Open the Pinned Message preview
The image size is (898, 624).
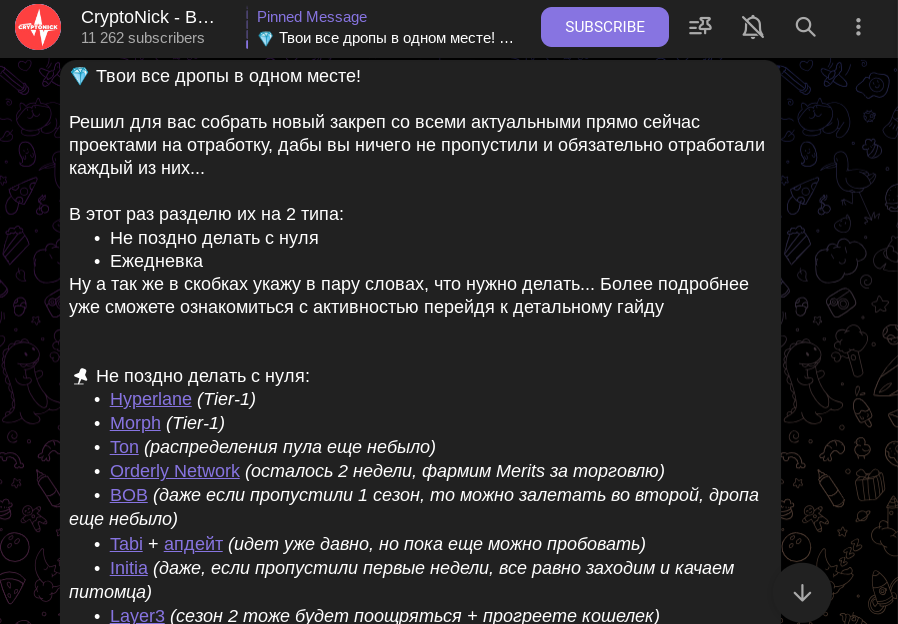pyautogui.click(x=385, y=27)
